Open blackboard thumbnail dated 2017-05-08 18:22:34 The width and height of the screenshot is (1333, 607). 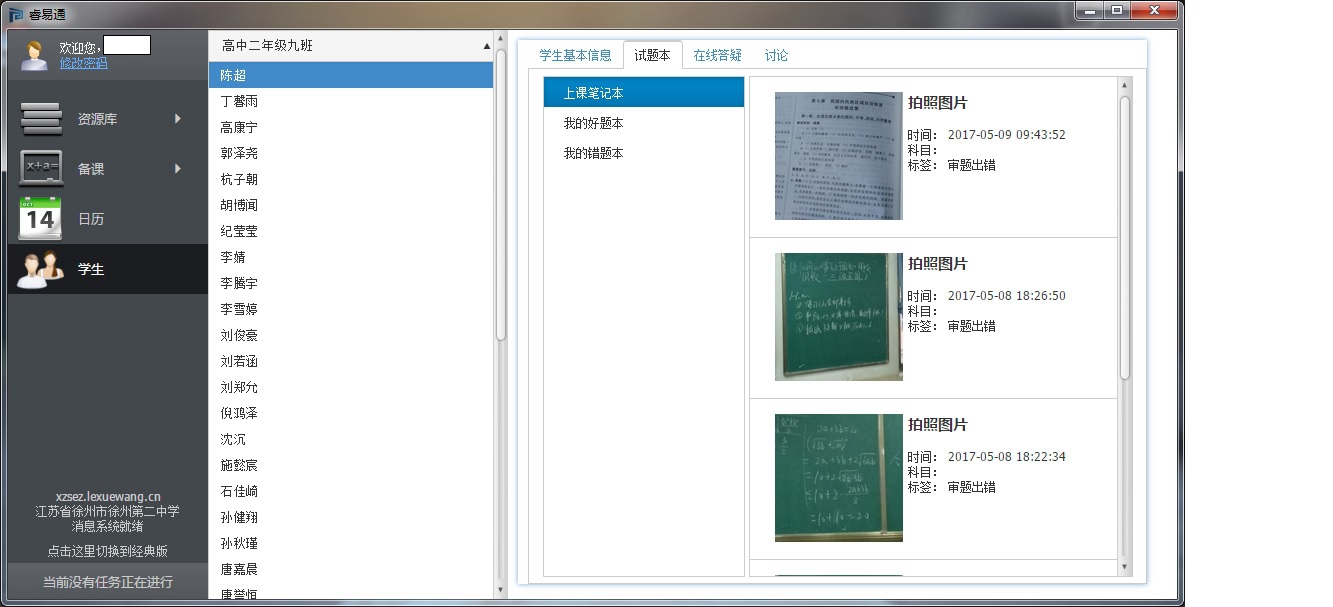839,478
